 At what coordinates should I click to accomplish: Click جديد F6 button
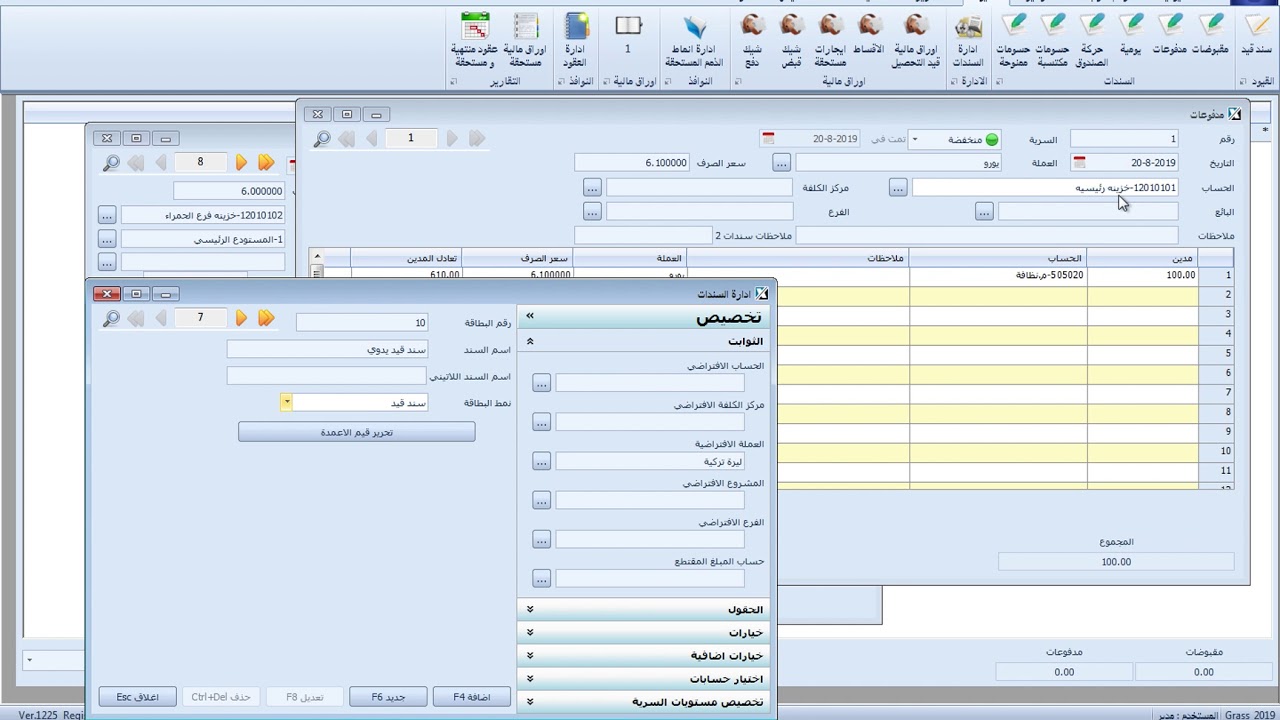pos(388,697)
